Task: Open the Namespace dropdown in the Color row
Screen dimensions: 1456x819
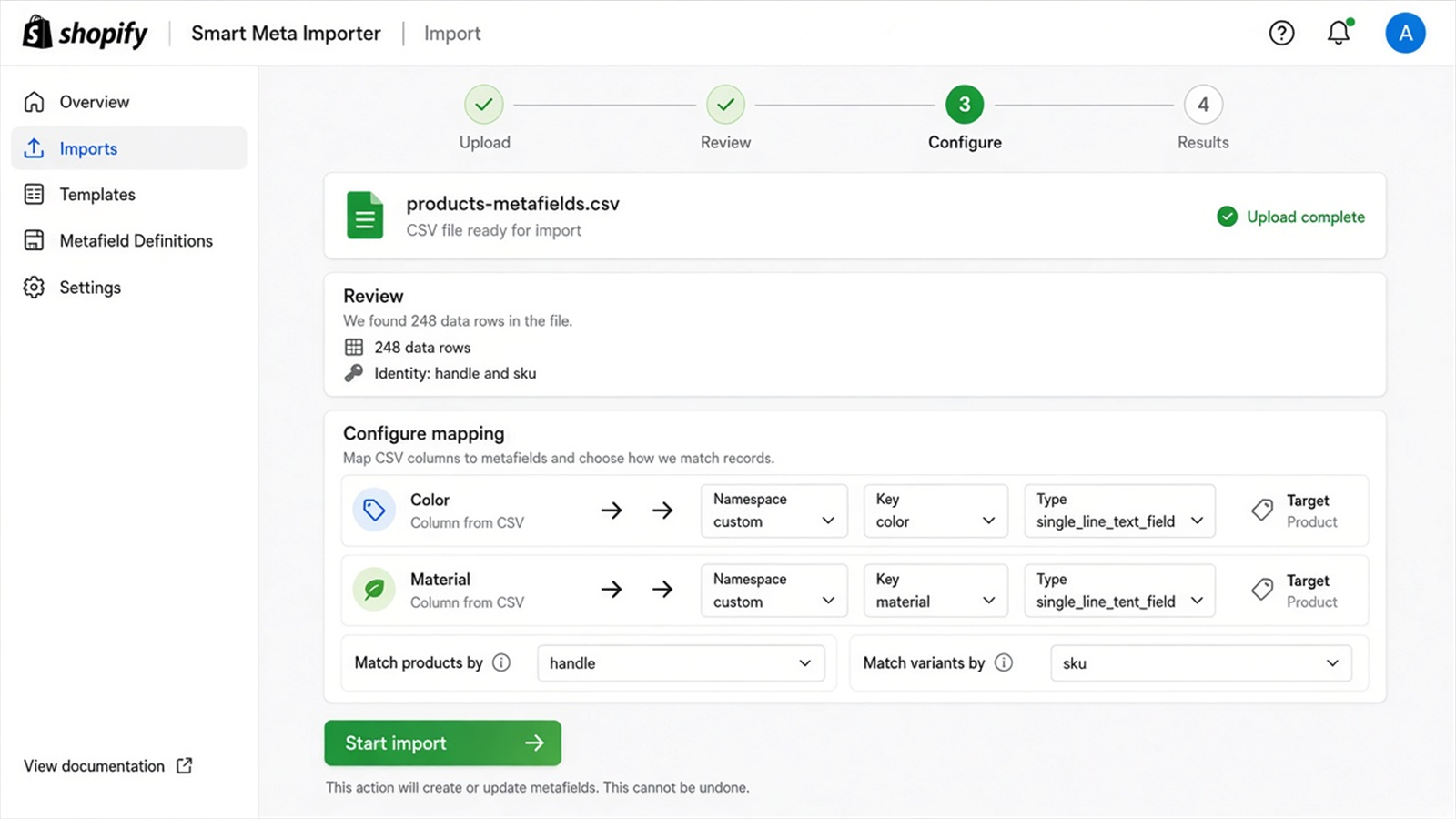Action: [x=773, y=511]
